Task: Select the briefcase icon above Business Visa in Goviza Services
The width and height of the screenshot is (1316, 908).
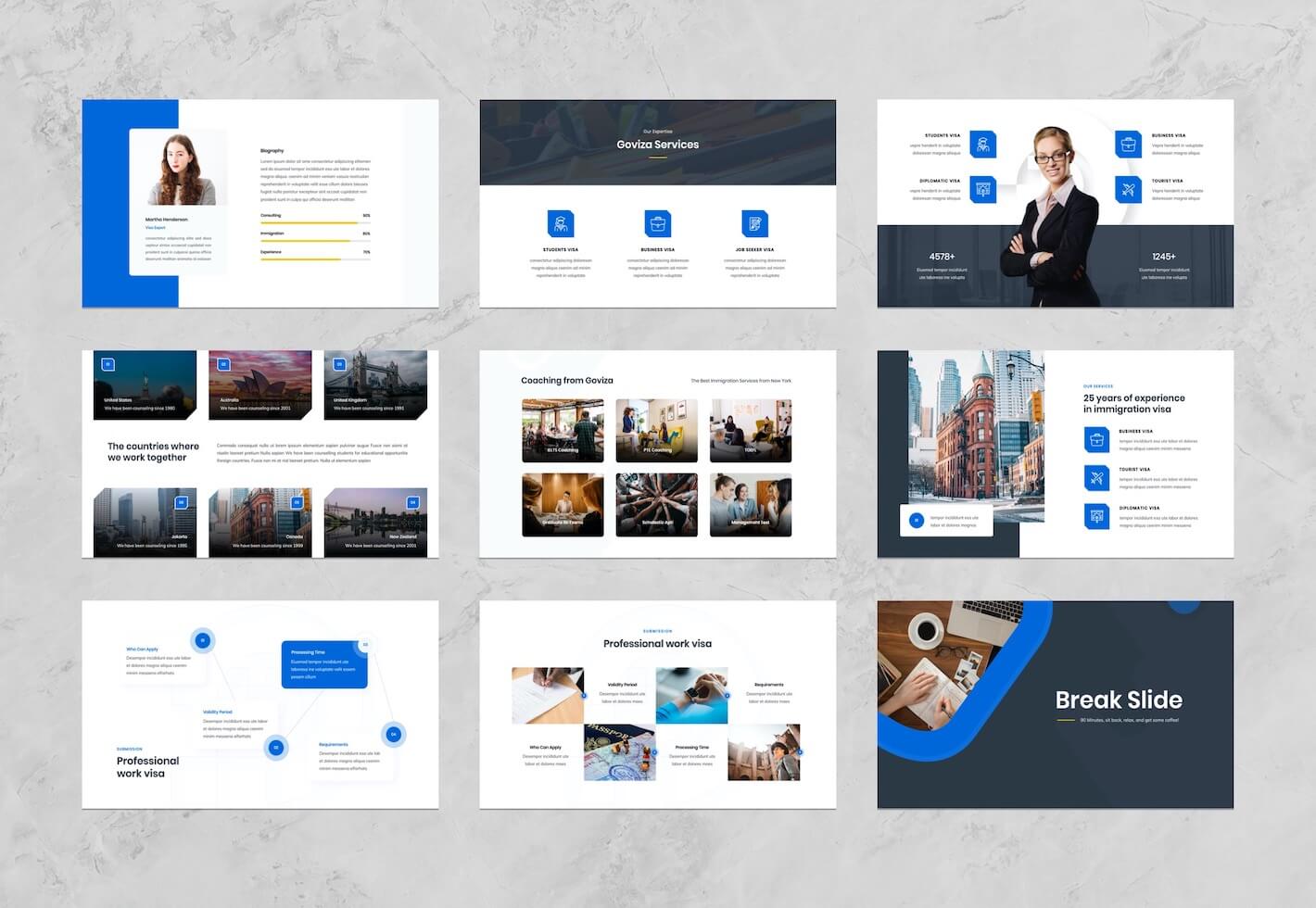Action: pos(657,223)
